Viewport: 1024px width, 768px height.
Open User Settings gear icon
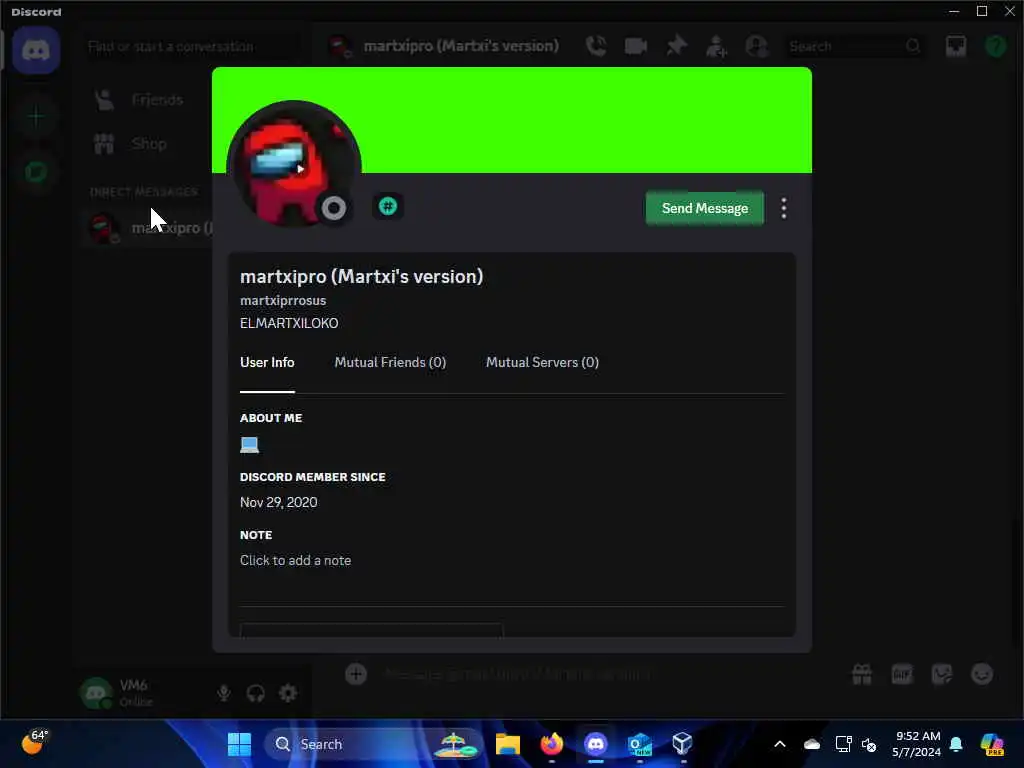click(288, 693)
